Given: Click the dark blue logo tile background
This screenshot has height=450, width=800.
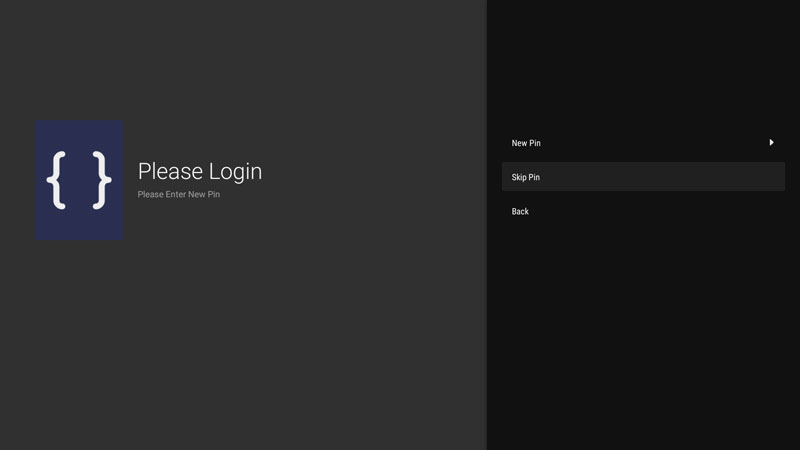Looking at the screenshot, I should 79,226.
